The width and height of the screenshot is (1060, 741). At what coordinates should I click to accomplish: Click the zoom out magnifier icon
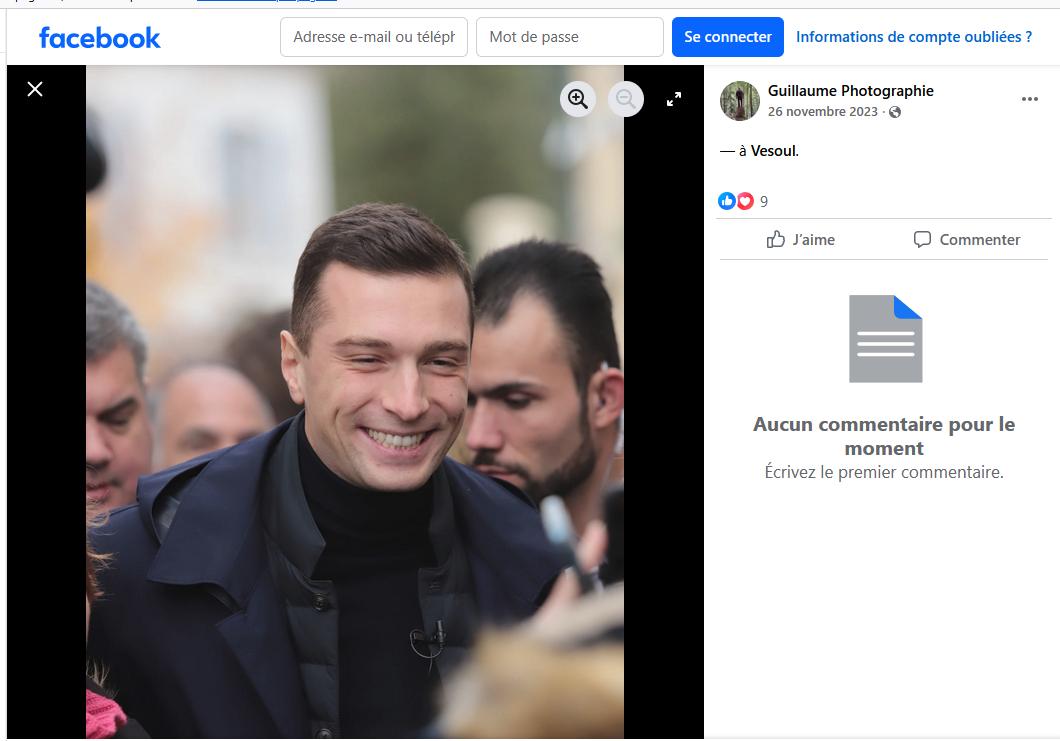point(626,98)
